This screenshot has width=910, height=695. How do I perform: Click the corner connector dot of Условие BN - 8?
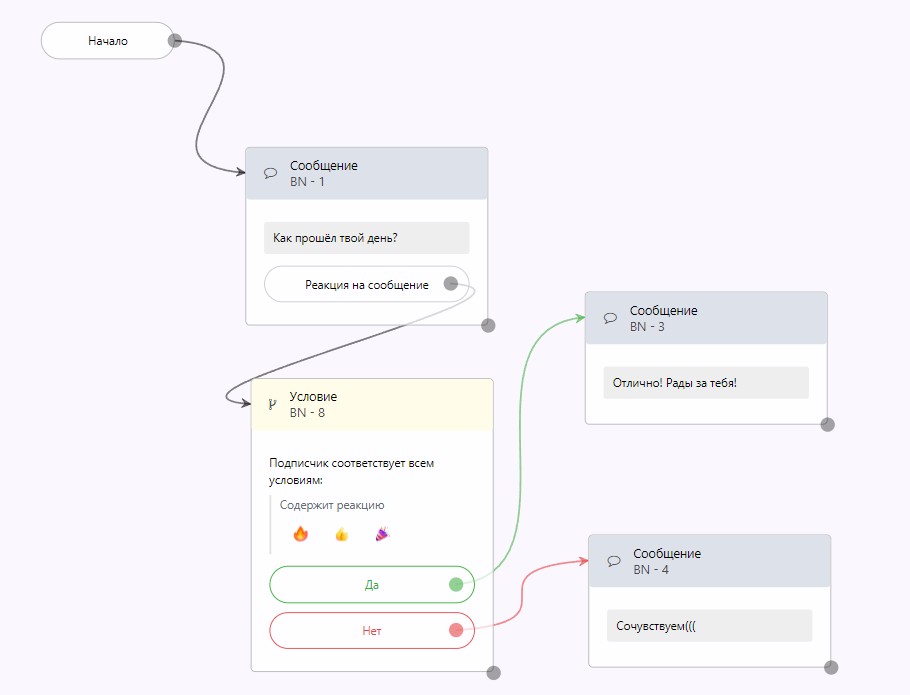(x=493, y=673)
